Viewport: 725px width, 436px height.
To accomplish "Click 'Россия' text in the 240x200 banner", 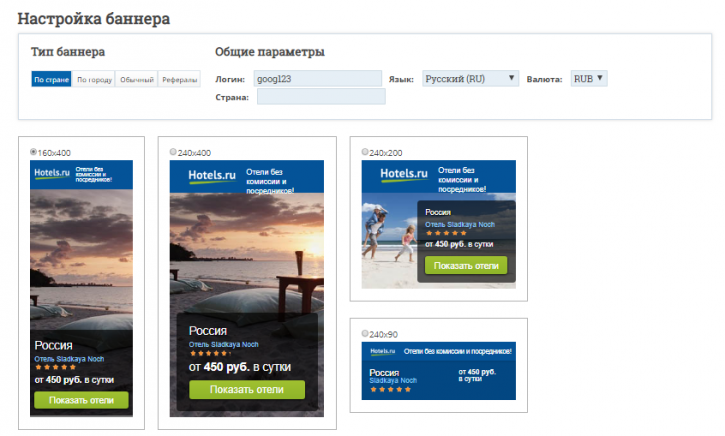I will coord(438,212).
